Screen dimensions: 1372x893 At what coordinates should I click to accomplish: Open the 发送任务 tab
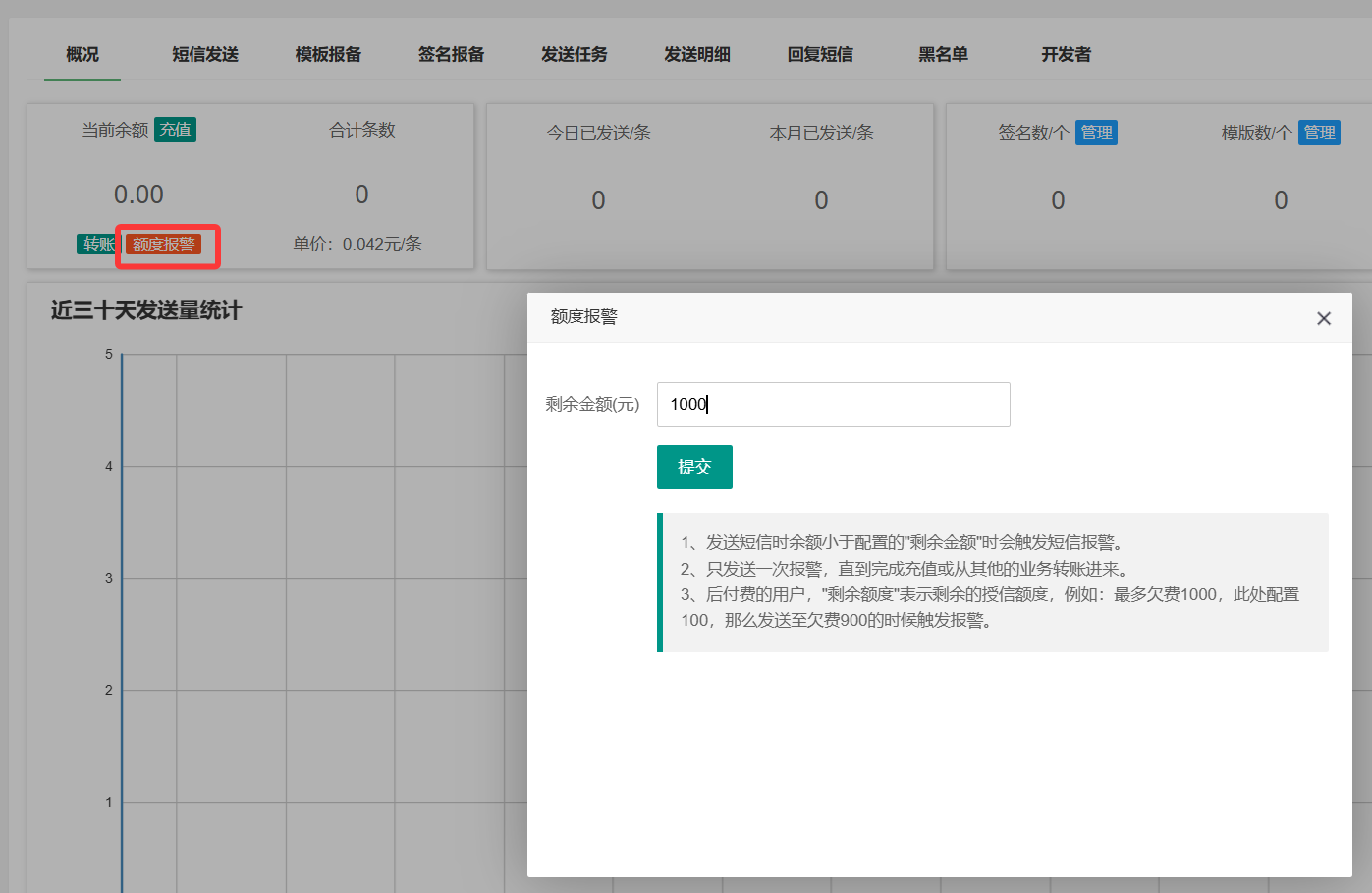click(575, 55)
